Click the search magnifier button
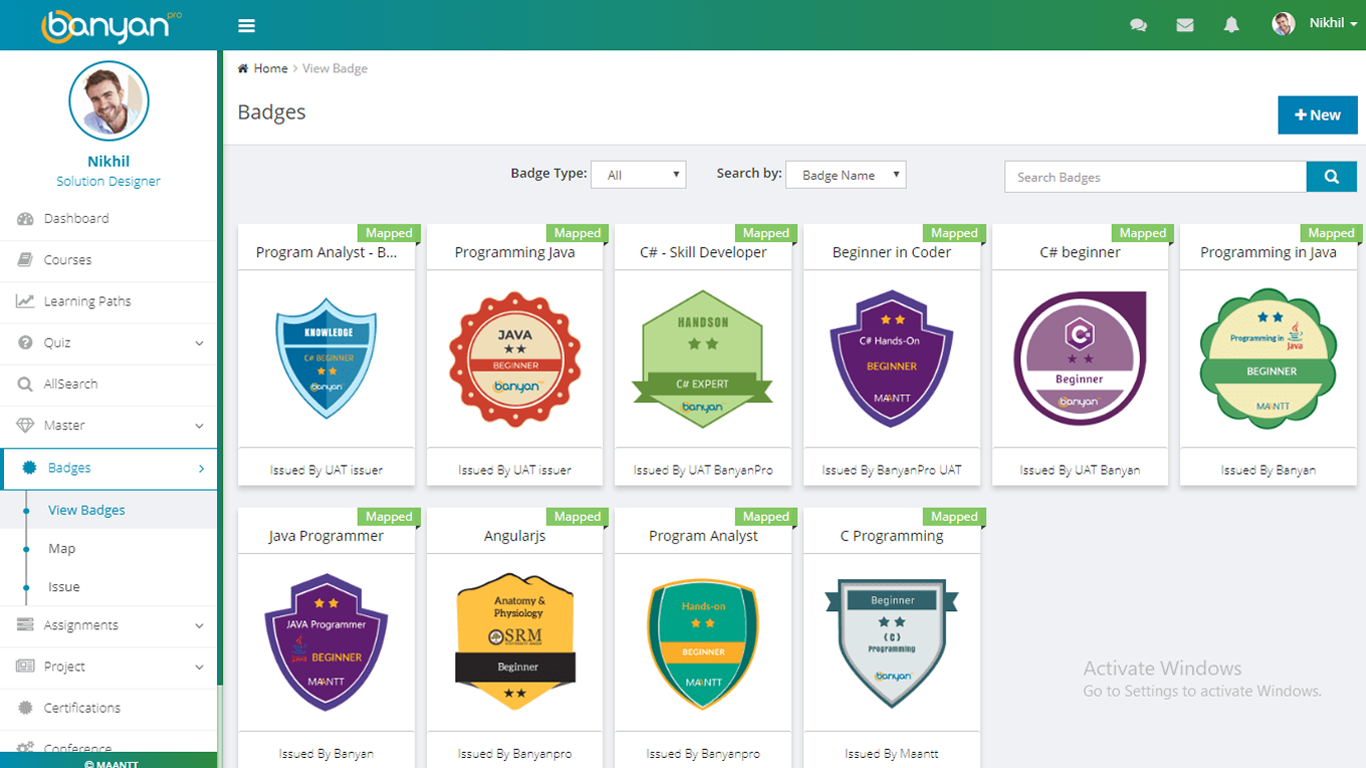Viewport: 1366px width, 768px height. tap(1331, 176)
